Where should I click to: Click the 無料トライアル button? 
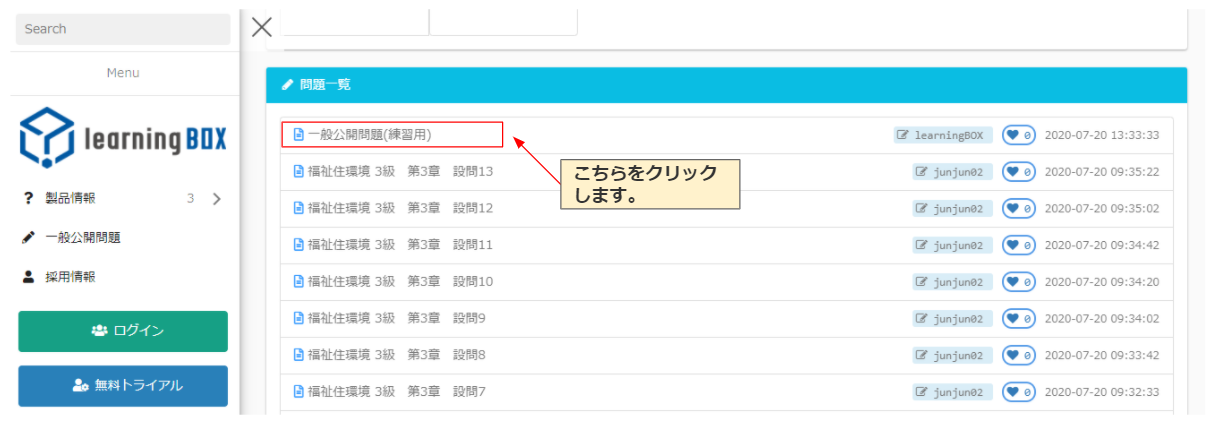coord(123,385)
